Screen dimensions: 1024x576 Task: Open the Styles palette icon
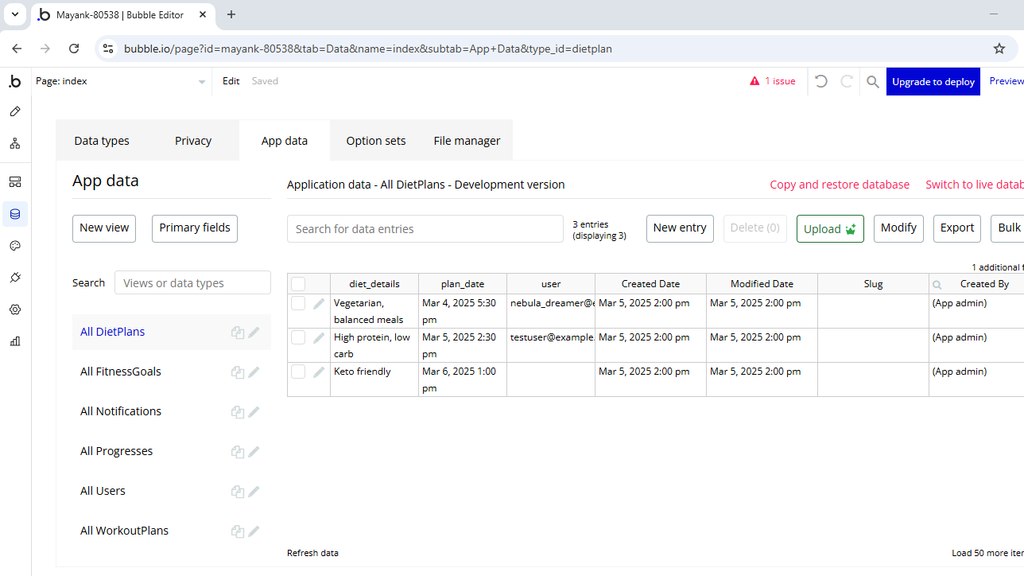(x=16, y=245)
